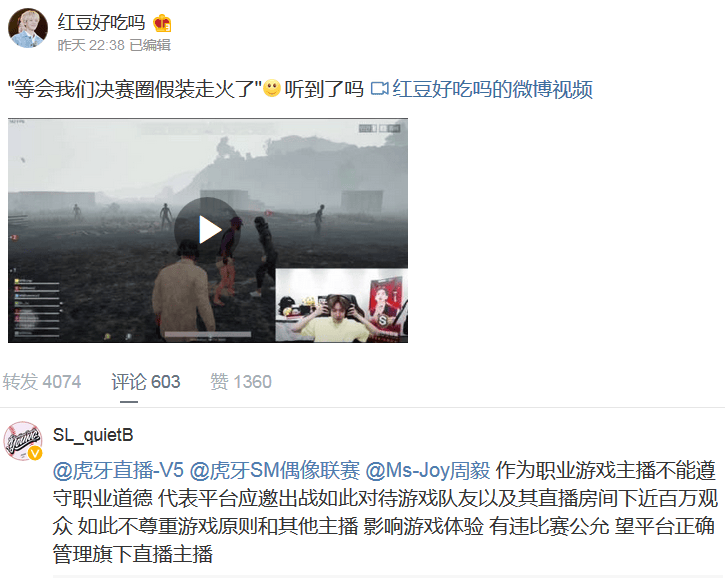The image size is (725, 578).
Task: Click the 赞 1360 like count
Action: [x=241, y=381]
